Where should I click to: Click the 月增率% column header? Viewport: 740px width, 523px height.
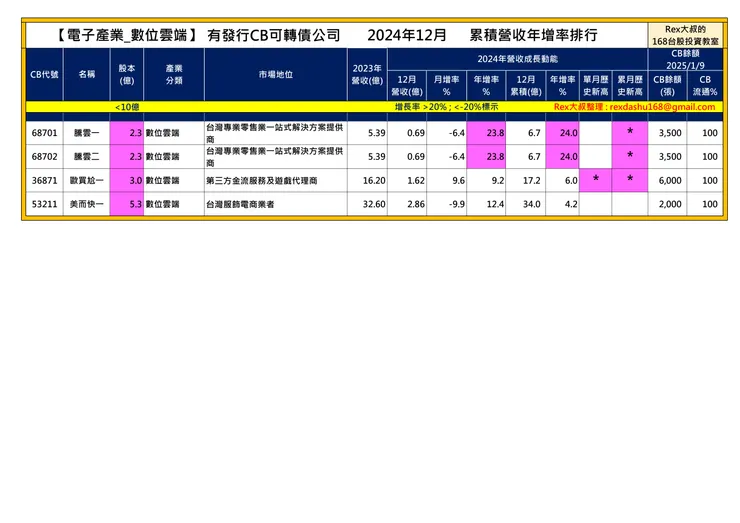click(446, 85)
